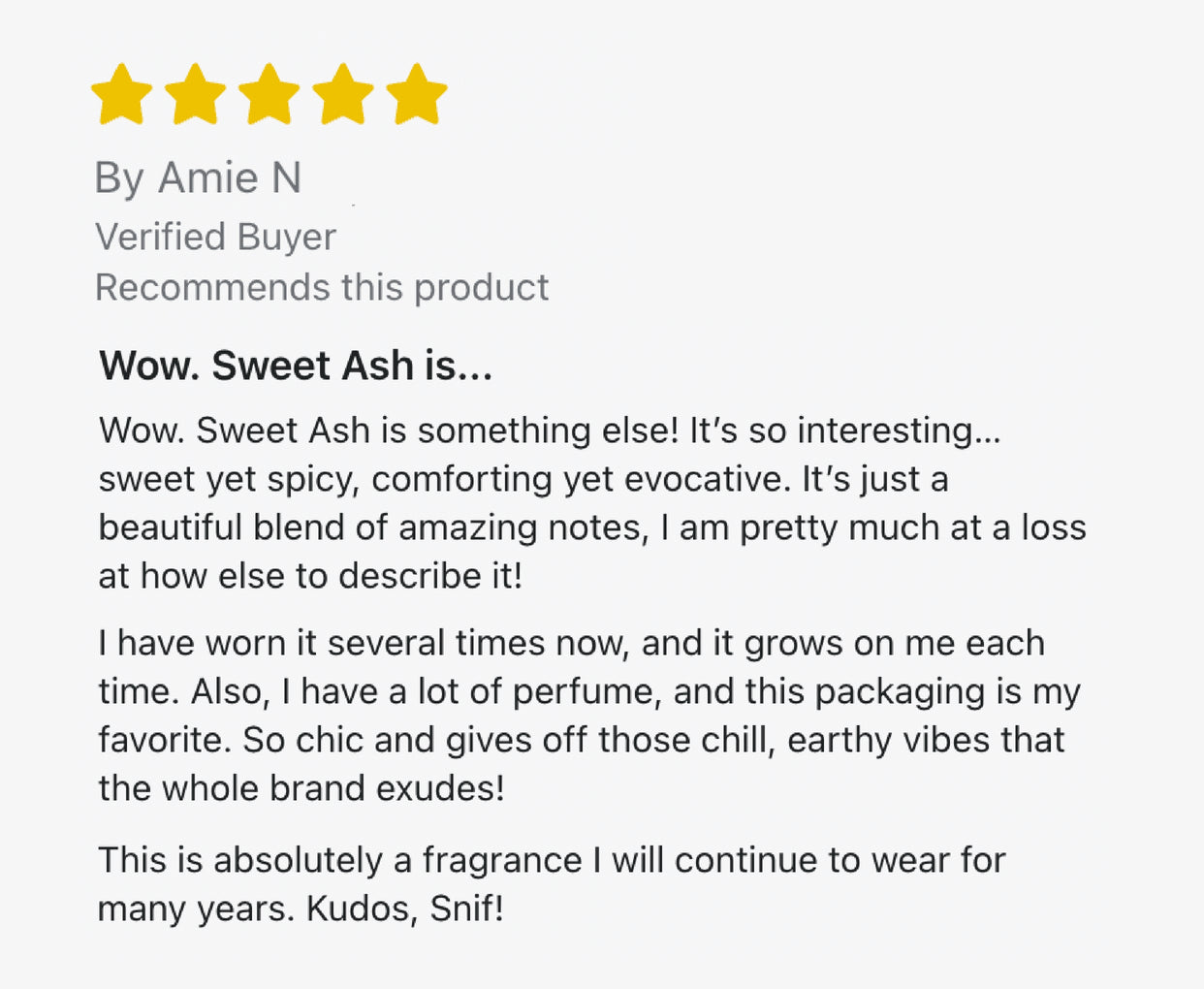Select the bold title "Wow. Sweet Ash is..."
Image resolution: width=1204 pixels, height=989 pixels.
tap(296, 367)
